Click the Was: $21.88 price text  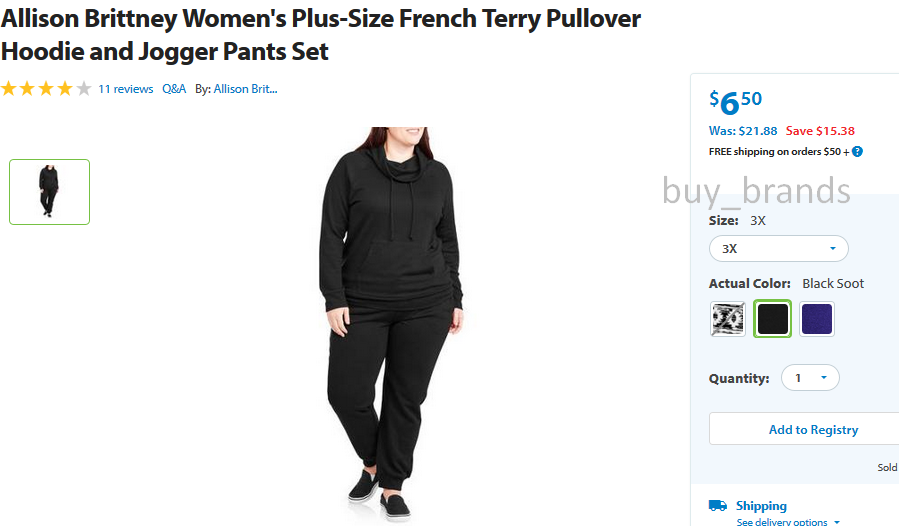[x=743, y=131]
